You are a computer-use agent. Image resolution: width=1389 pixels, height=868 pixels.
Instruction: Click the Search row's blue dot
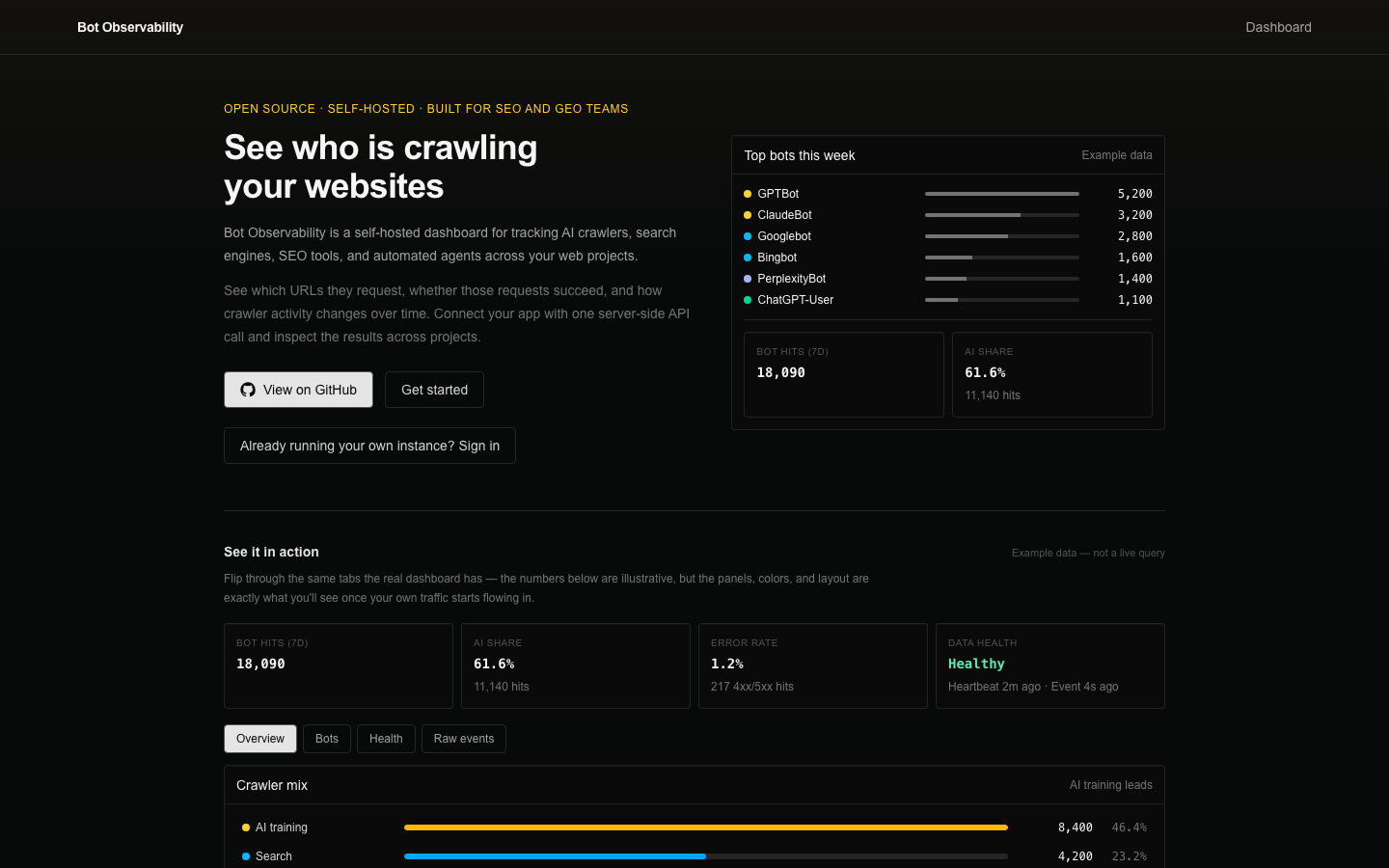pos(246,856)
